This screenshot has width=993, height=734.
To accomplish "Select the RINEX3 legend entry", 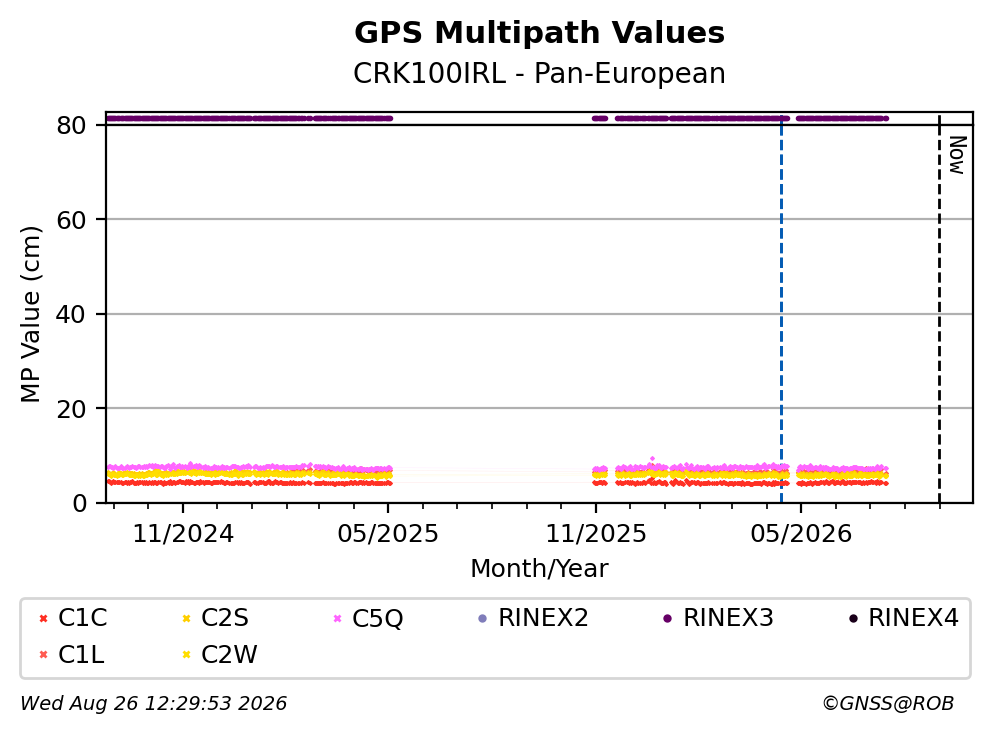I will point(718,618).
